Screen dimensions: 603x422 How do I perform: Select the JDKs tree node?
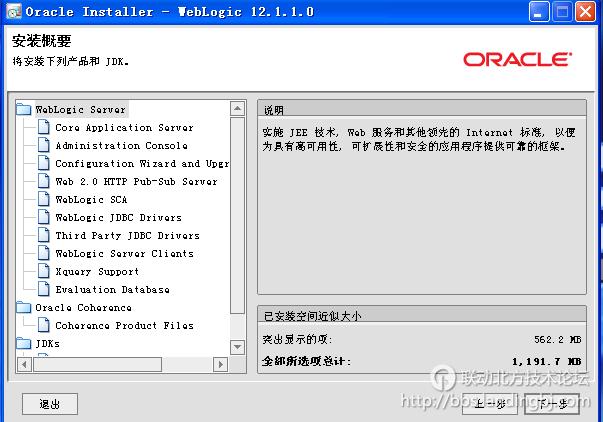point(47,343)
